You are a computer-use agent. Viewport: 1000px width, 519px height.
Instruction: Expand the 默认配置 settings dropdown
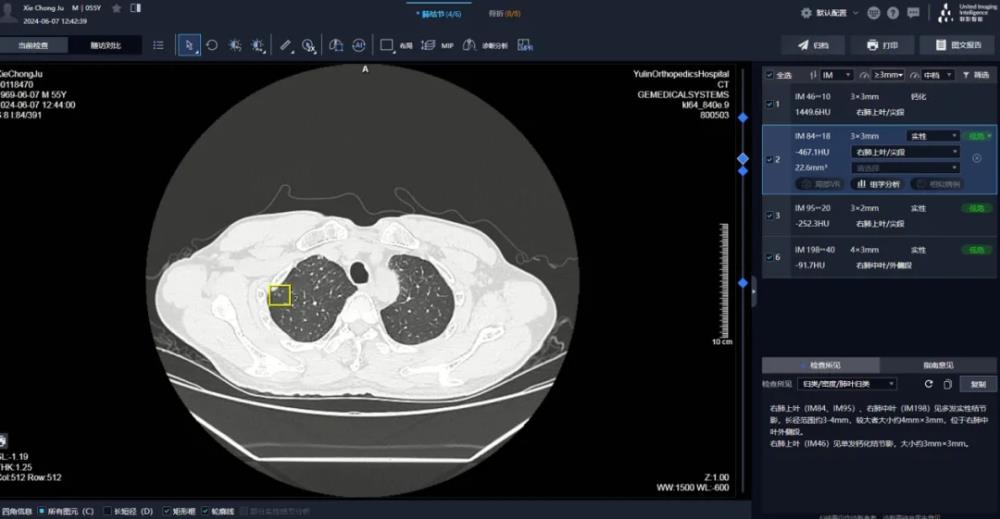click(x=829, y=13)
